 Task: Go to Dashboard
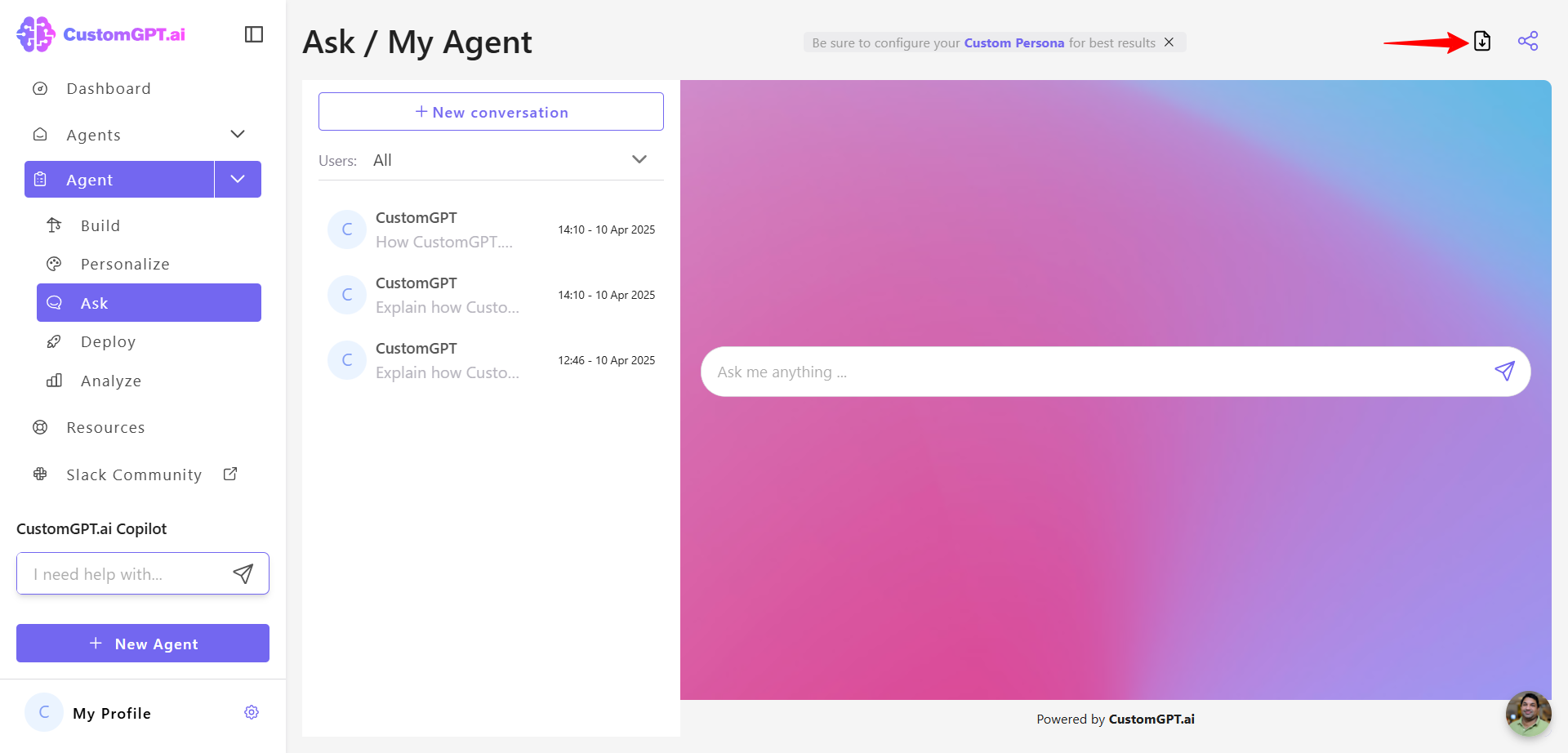coord(109,88)
